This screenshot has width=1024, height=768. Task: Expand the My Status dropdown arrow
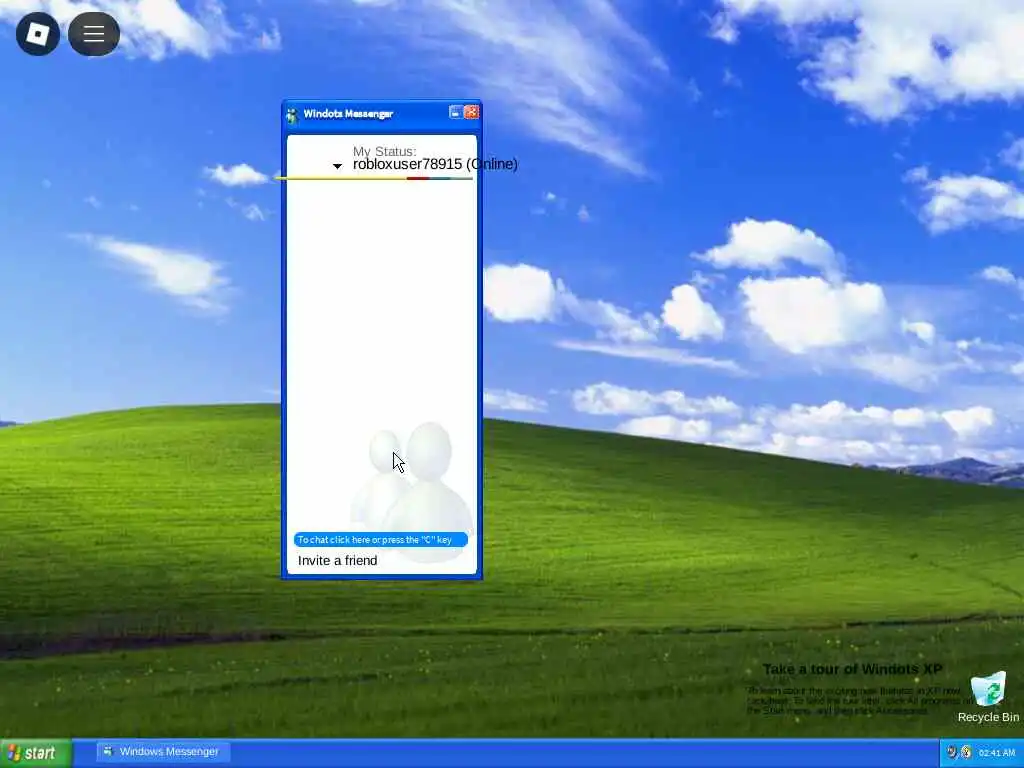pos(337,166)
